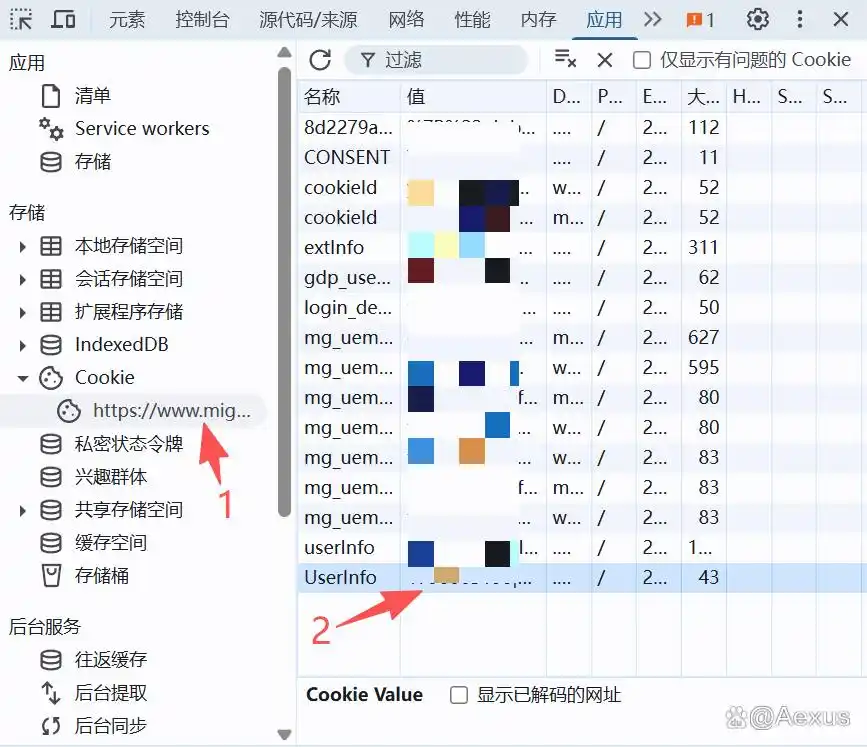Open Service workers in sidebar
867x747 pixels.
click(x=141, y=129)
